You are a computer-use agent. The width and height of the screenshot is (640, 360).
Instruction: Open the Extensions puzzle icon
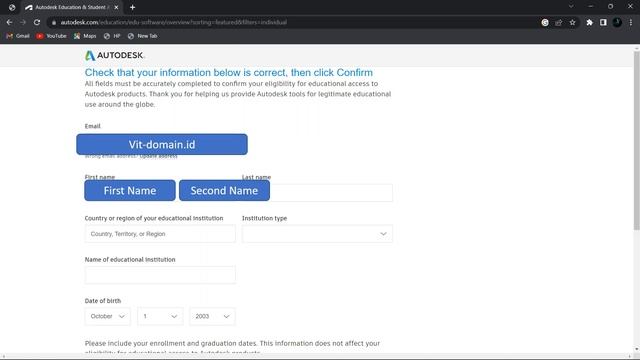[x=589, y=22]
